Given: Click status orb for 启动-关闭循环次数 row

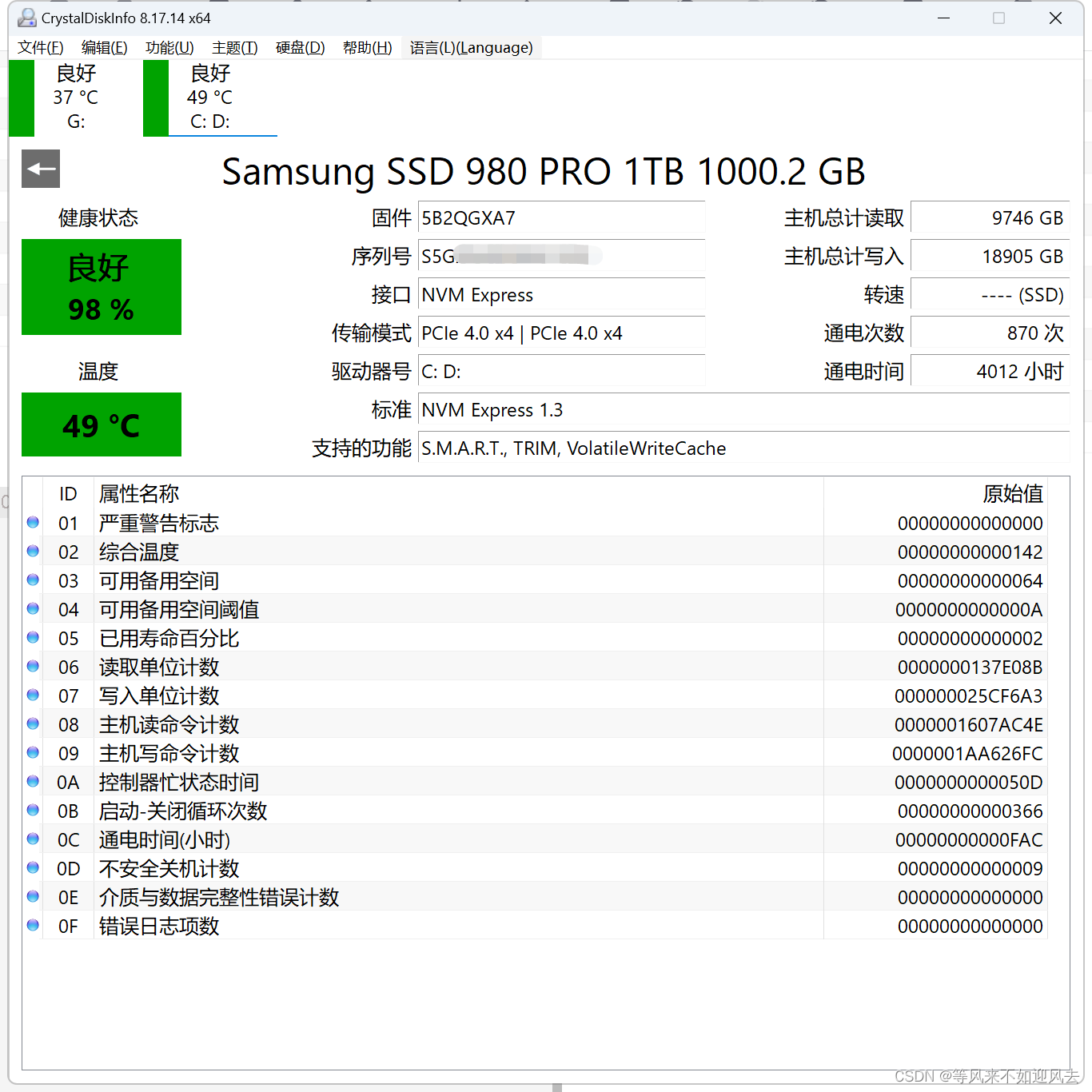Looking at the screenshot, I should (x=33, y=810).
